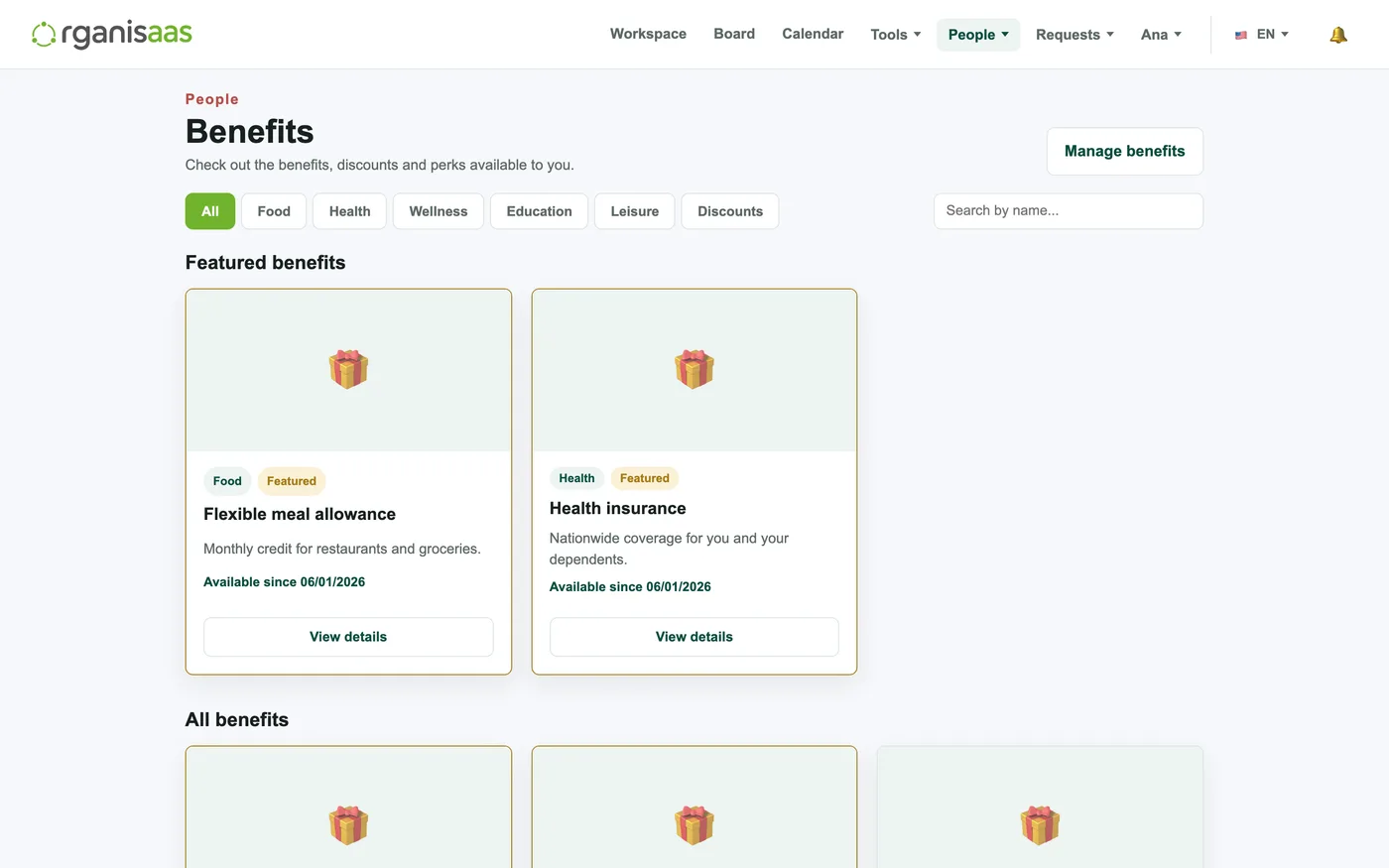Click the US flag language icon

1240,35
